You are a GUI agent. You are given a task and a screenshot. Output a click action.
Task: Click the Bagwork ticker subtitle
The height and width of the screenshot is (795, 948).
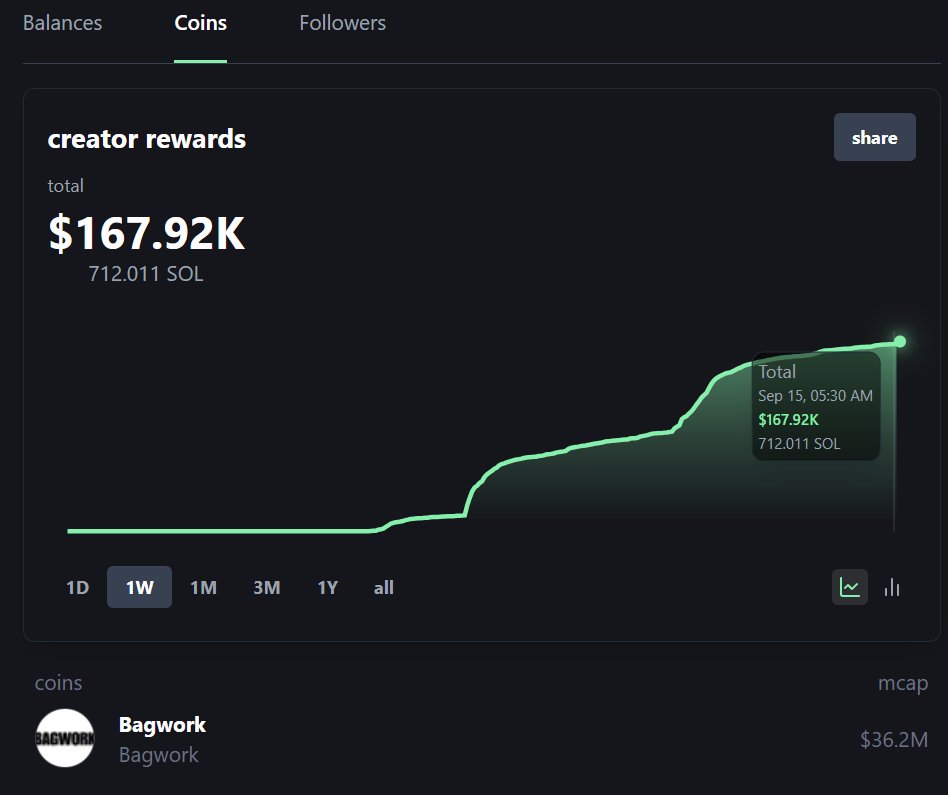click(x=158, y=754)
